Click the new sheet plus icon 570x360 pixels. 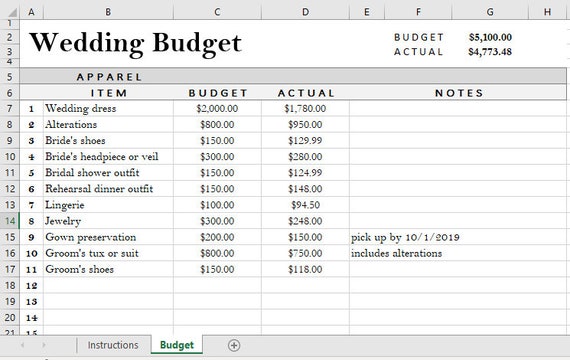coord(234,345)
